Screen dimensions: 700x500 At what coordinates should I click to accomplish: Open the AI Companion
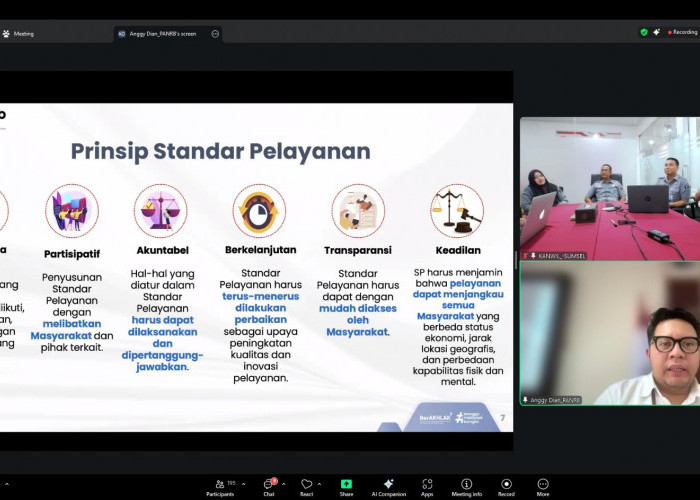(x=388, y=488)
